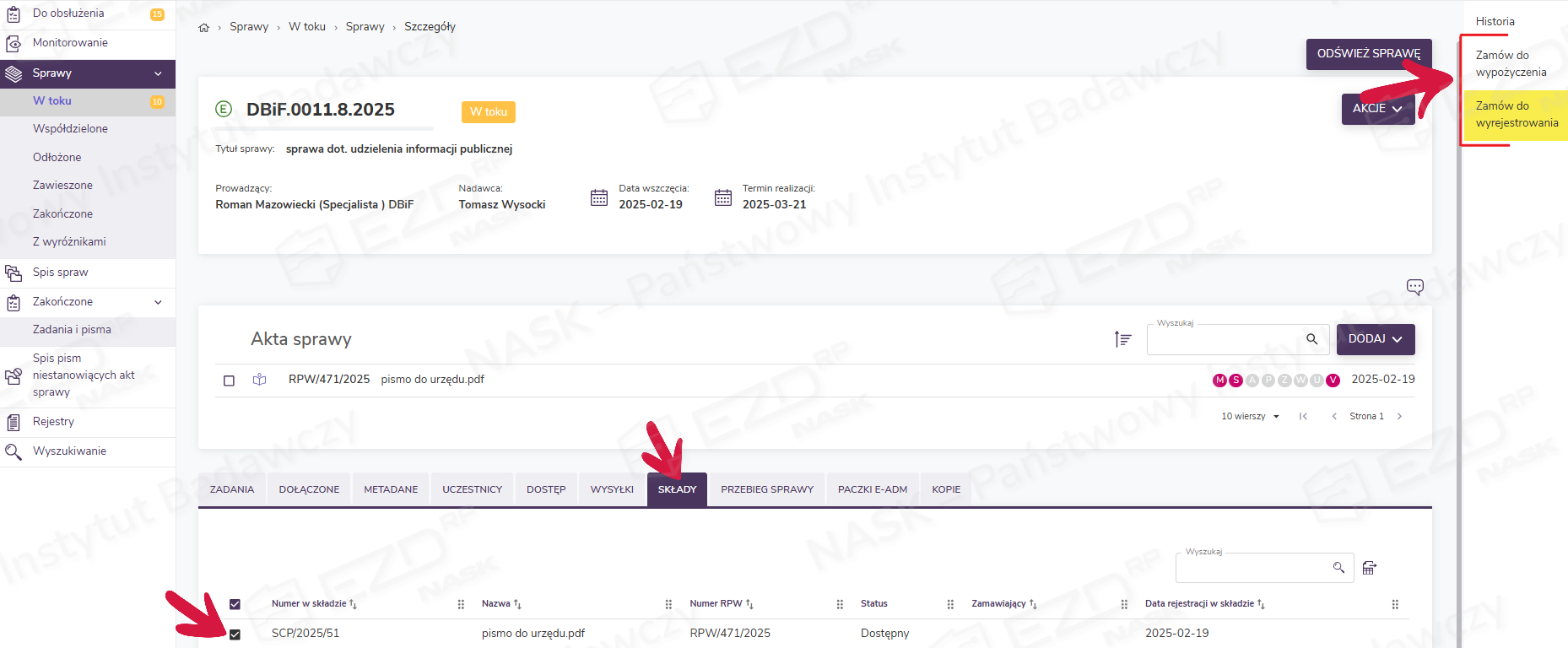Screen dimensions: 1568x648
Task: Expand the AKCJE dropdown
Action: click(x=1377, y=109)
